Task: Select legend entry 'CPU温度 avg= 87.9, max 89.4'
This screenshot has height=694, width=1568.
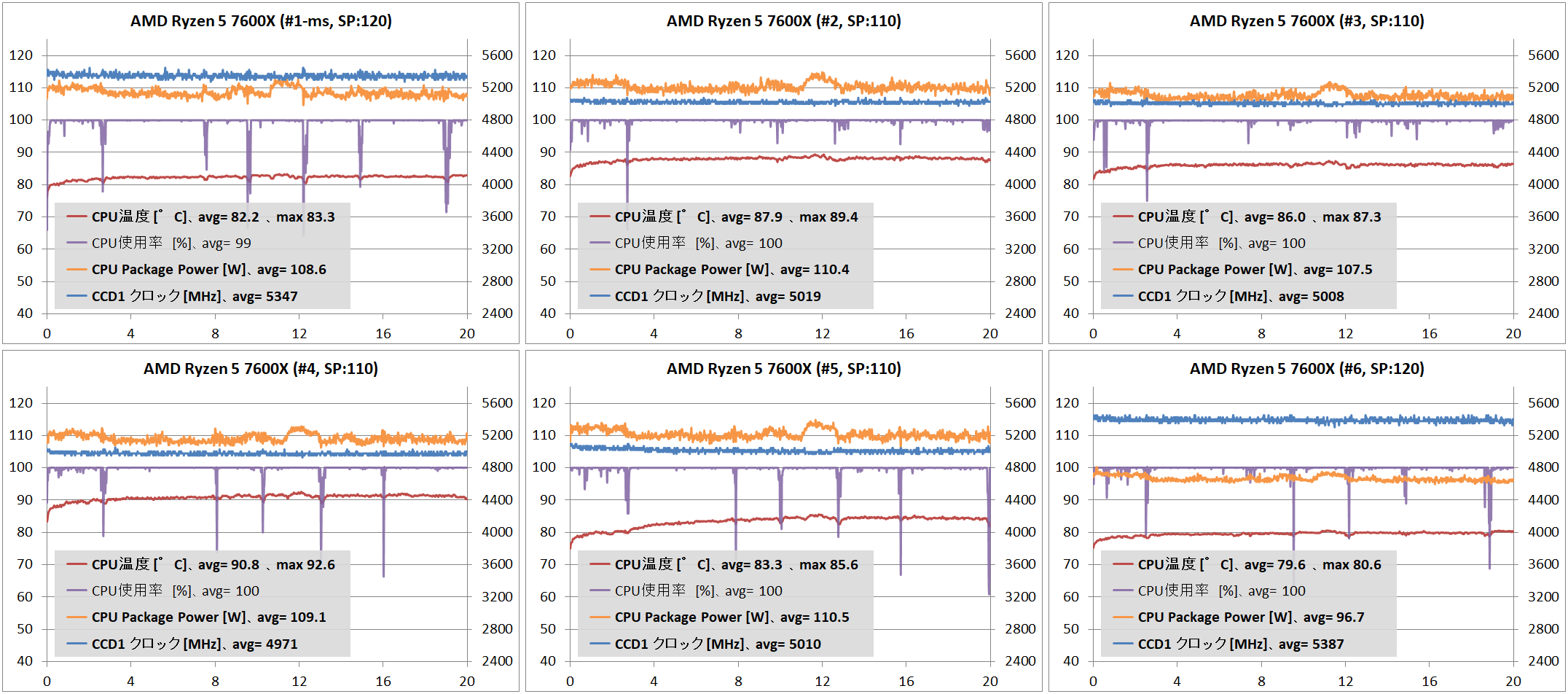Action: point(724,217)
